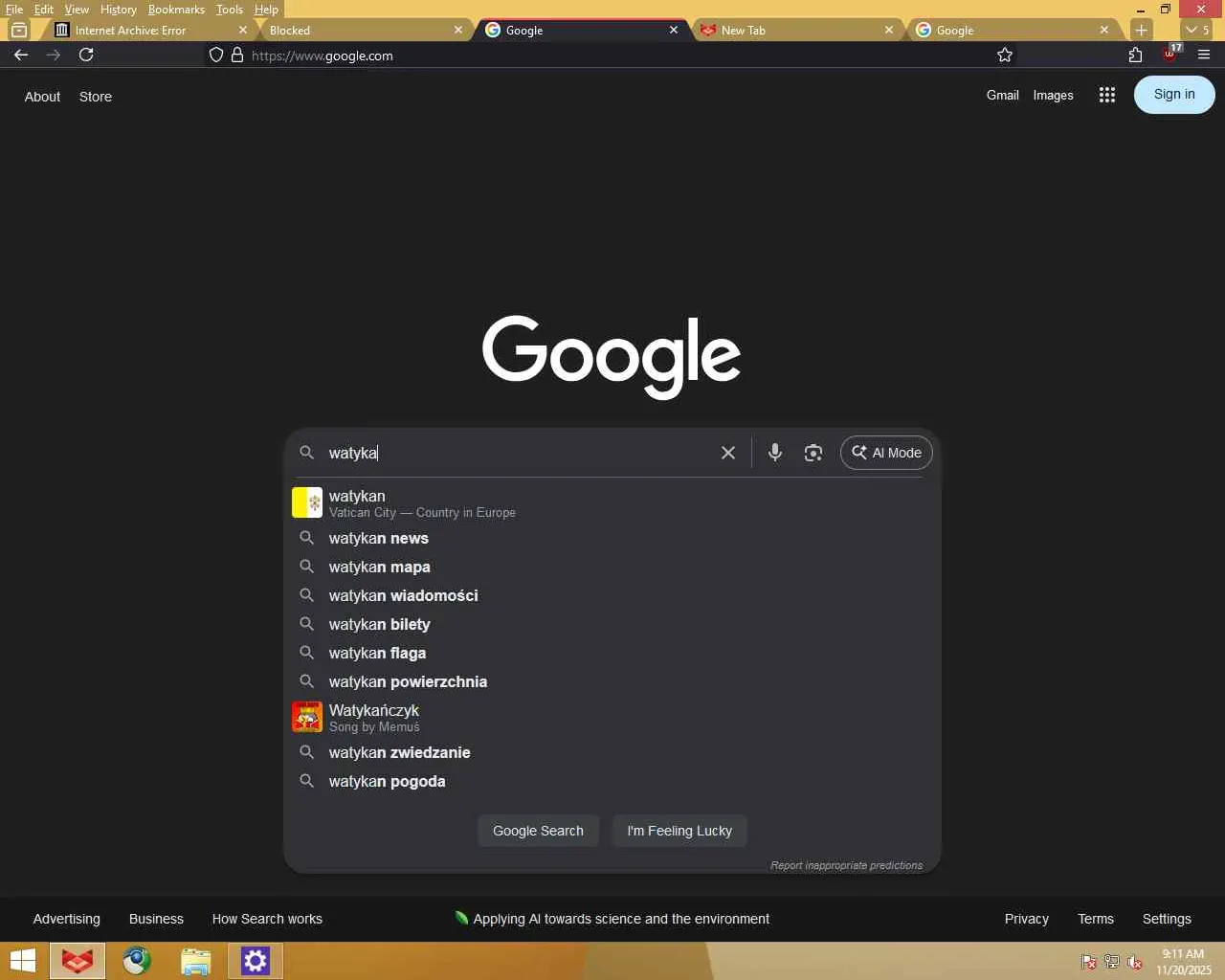Close the Internet Archive: Error tab
Image resolution: width=1225 pixels, height=980 pixels.
click(242, 30)
